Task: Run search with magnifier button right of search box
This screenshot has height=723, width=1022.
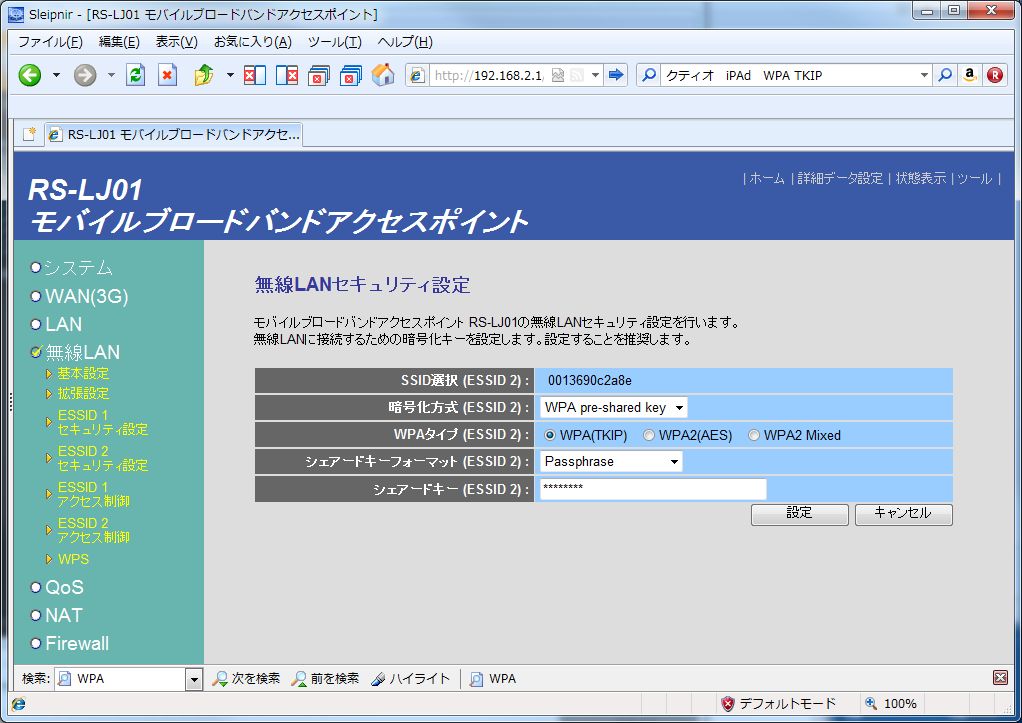Action: pyautogui.click(x=945, y=75)
